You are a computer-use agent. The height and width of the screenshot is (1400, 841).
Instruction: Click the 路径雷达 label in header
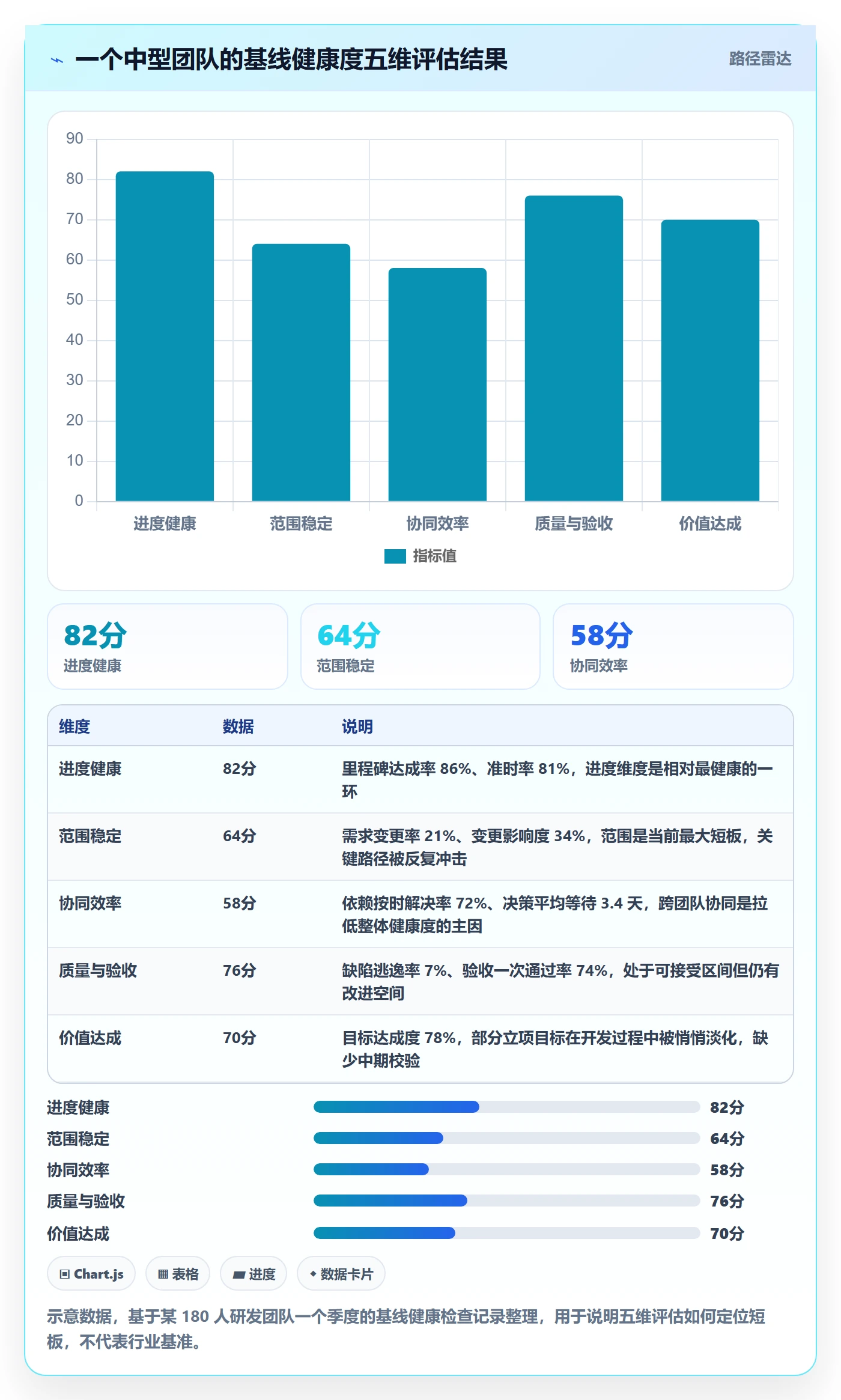point(760,58)
